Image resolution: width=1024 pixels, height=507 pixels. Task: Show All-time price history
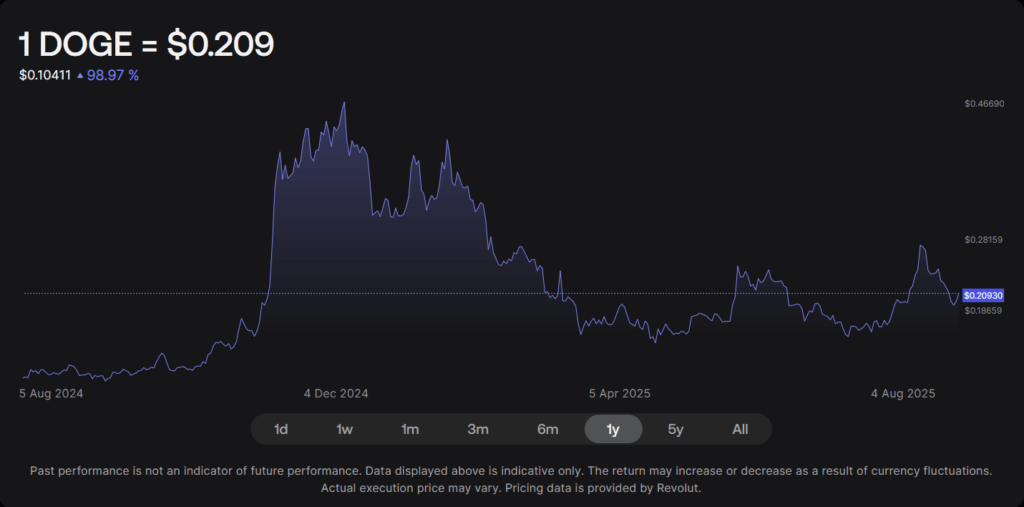tap(740, 429)
